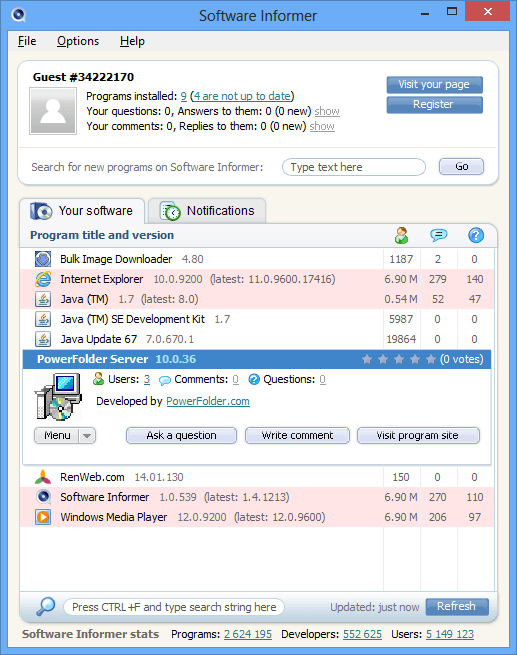This screenshot has width=517, height=655.
Task: Click the Software Informer row icon
Action: [43, 497]
